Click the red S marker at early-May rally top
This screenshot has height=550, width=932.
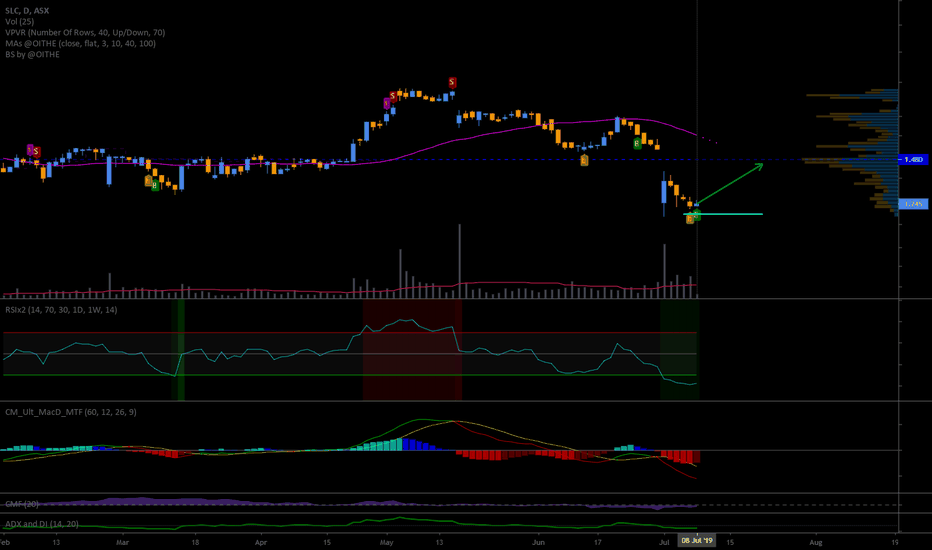(x=393, y=96)
